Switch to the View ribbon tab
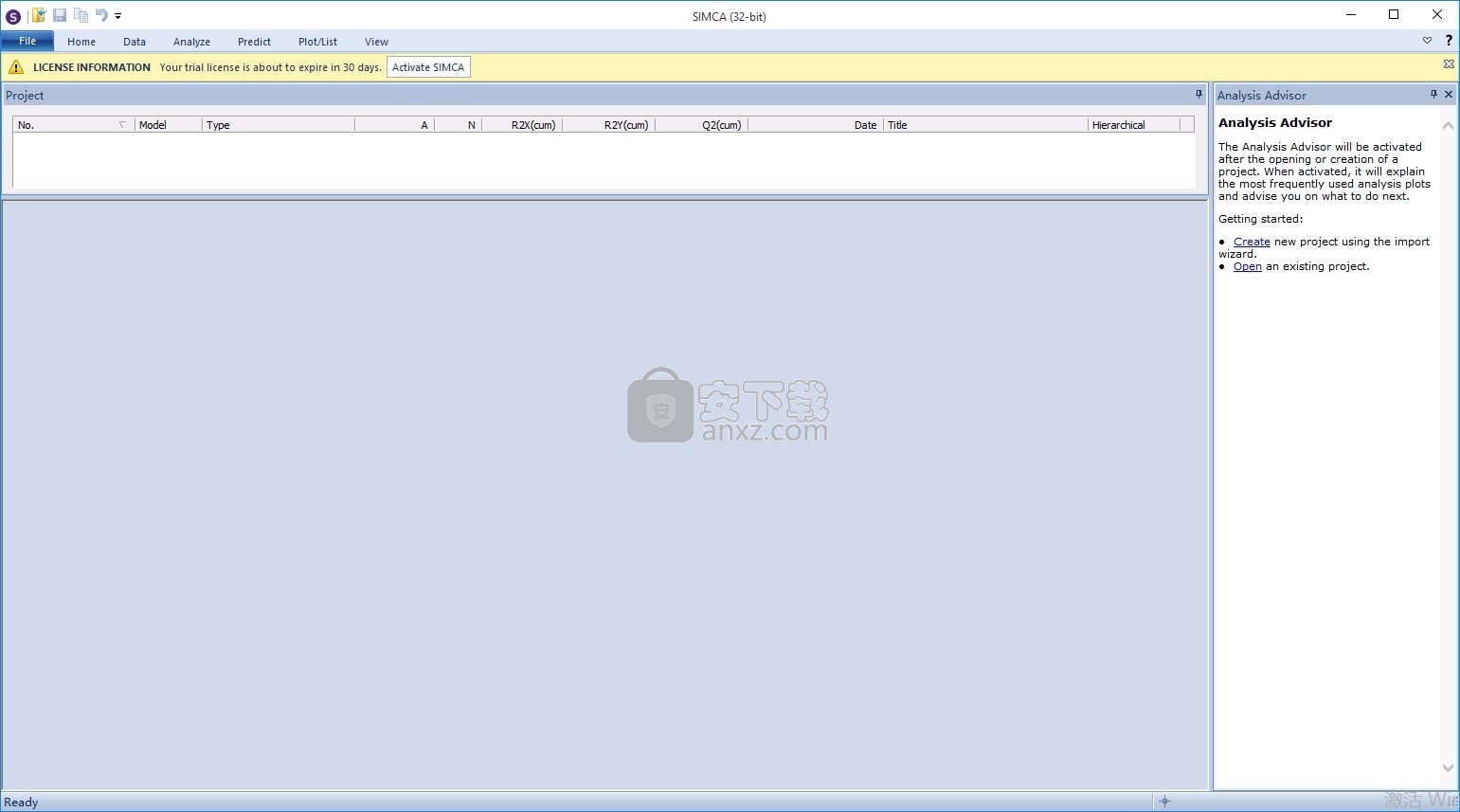Image resolution: width=1460 pixels, height=812 pixels. click(x=376, y=42)
